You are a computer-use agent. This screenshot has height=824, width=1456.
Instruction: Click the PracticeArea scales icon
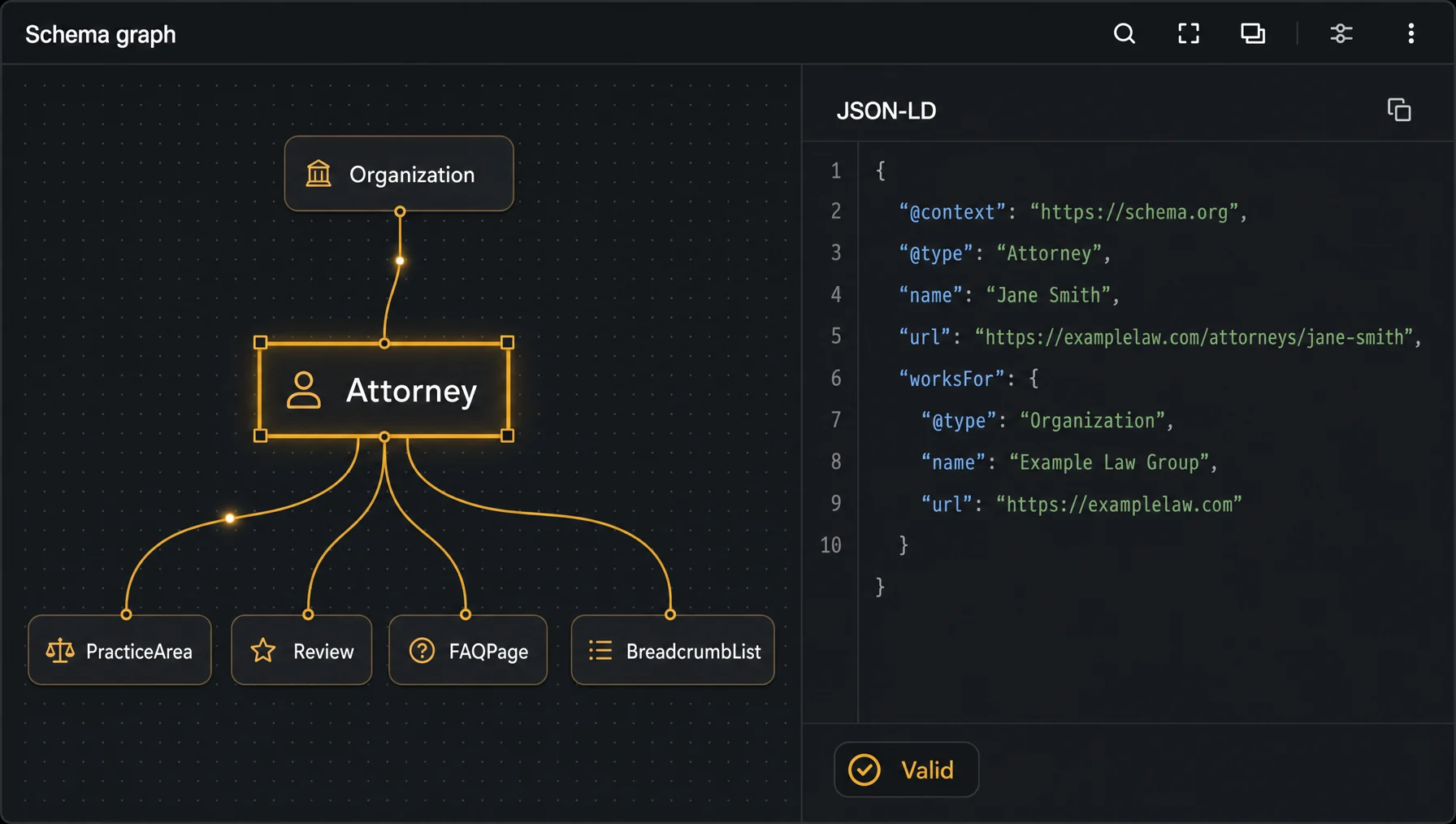(x=60, y=650)
